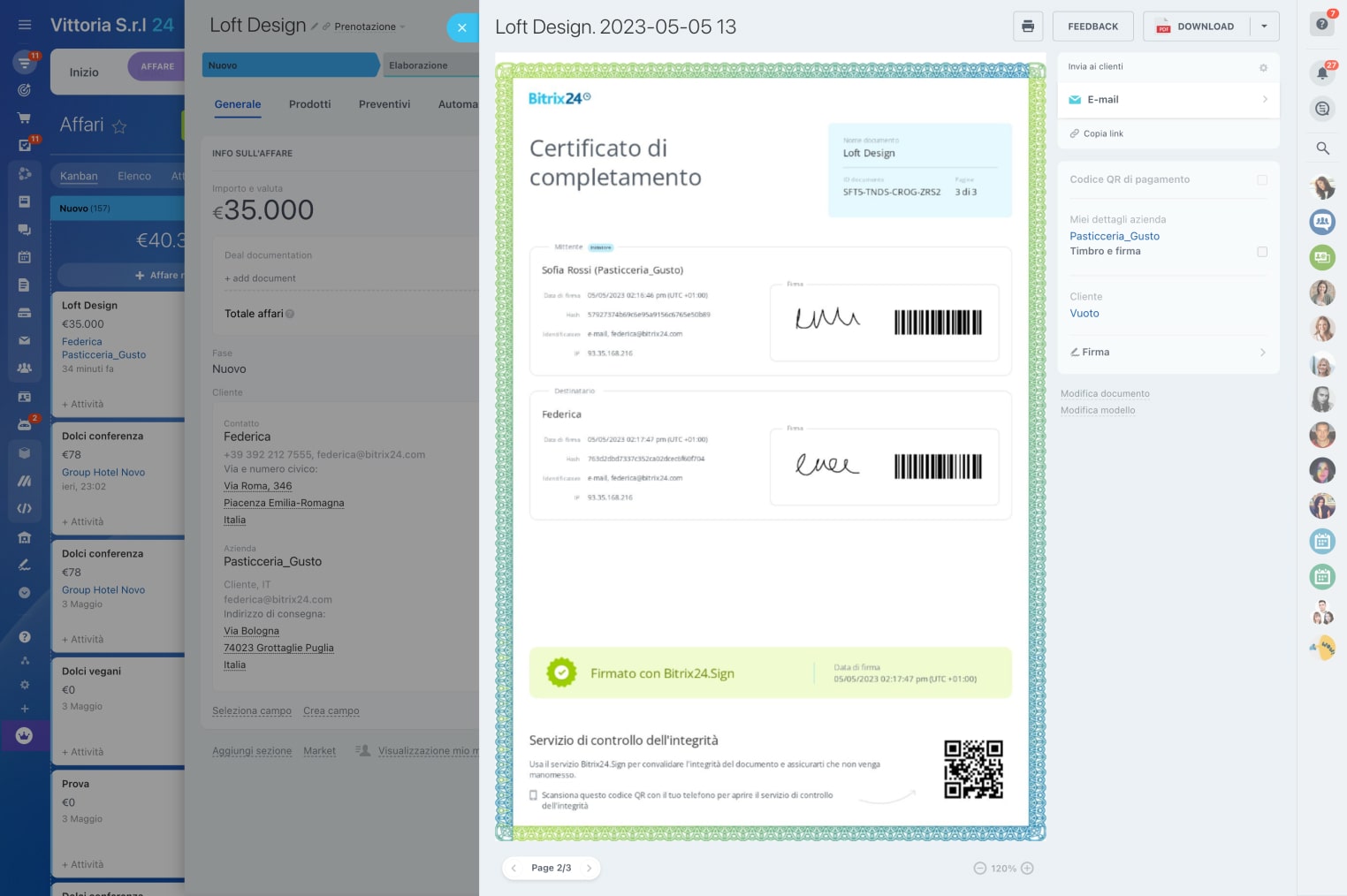Zoom in with the plus icon
Image resolution: width=1347 pixels, height=896 pixels.
pos(1027,869)
